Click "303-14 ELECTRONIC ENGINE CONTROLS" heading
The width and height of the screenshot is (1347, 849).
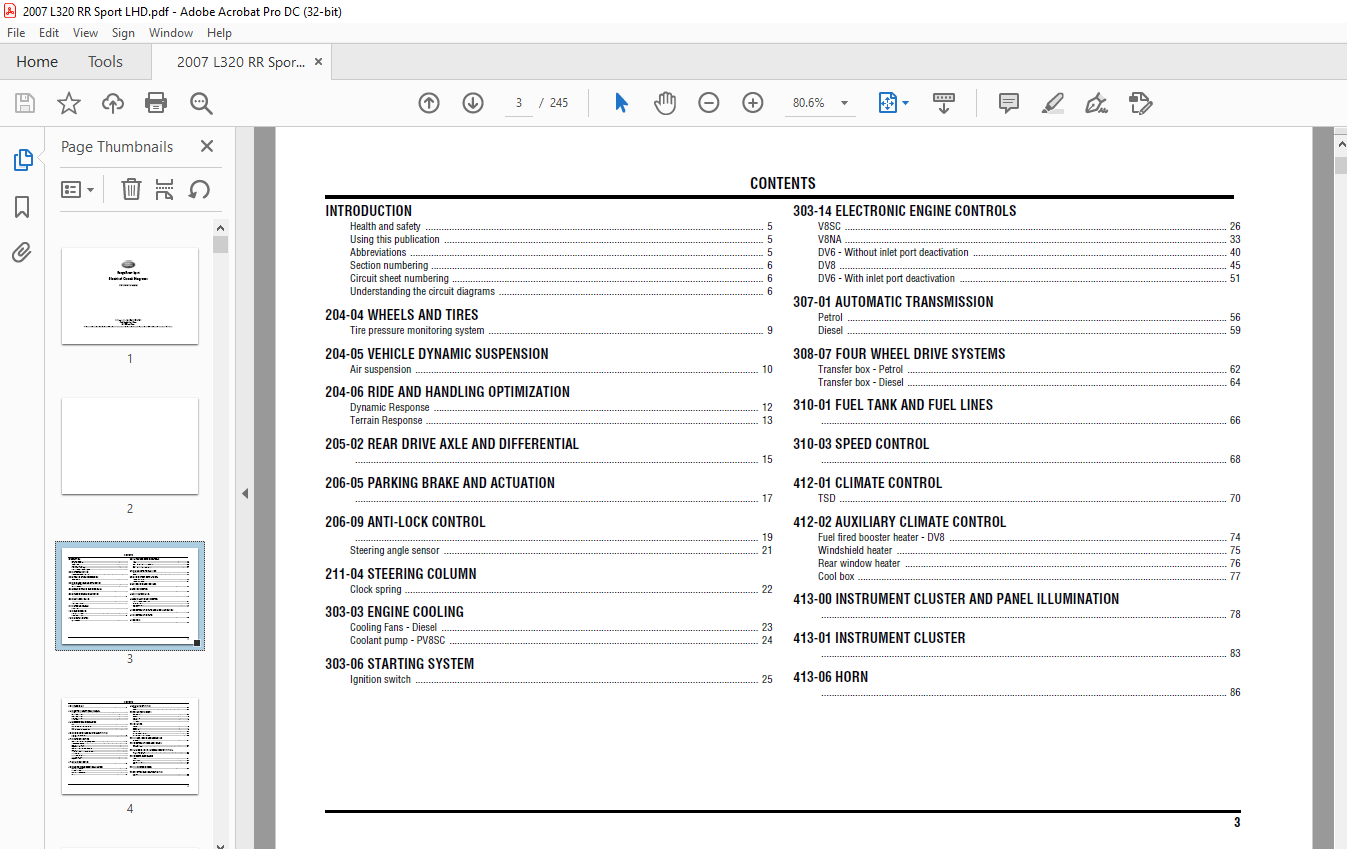click(904, 211)
